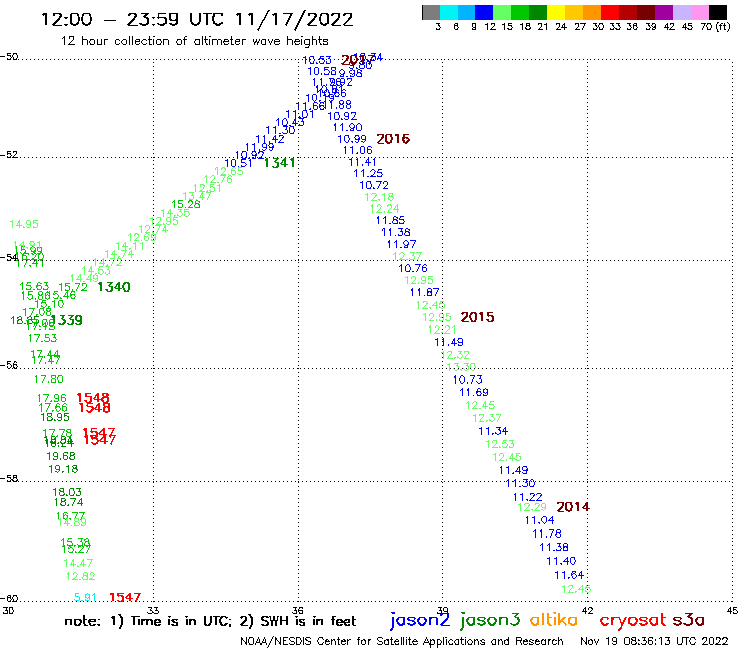The image size is (740, 650).
Task: Click the wave height value '11.40'
Action: click(x=561, y=561)
